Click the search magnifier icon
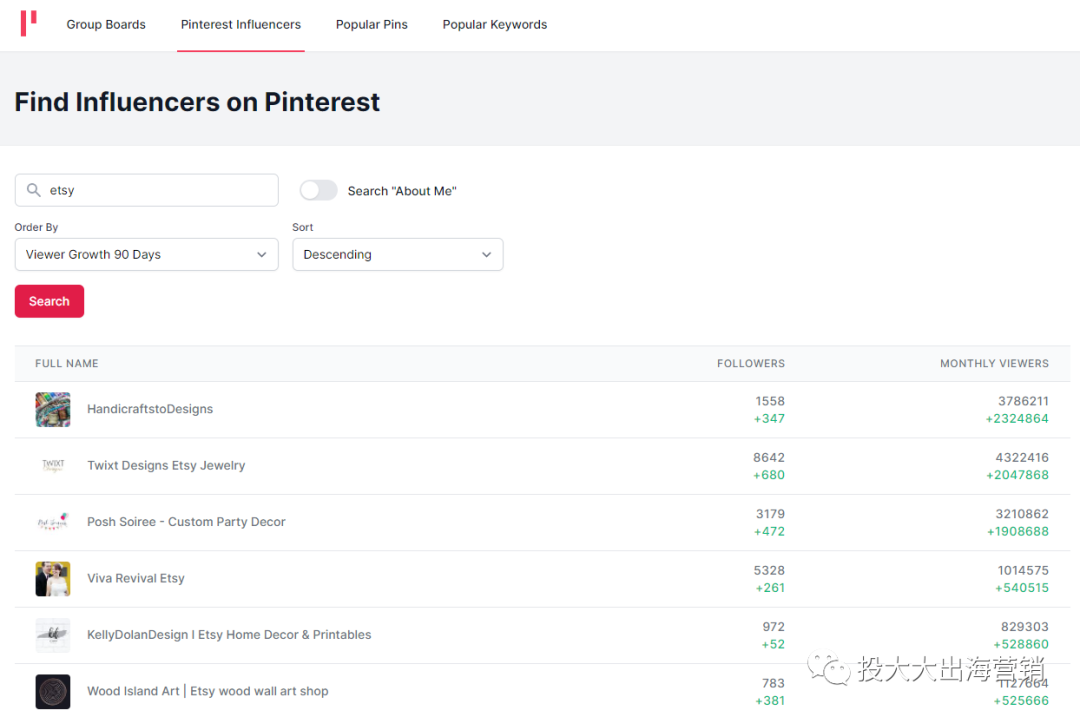This screenshot has height=717, width=1080. 34,190
